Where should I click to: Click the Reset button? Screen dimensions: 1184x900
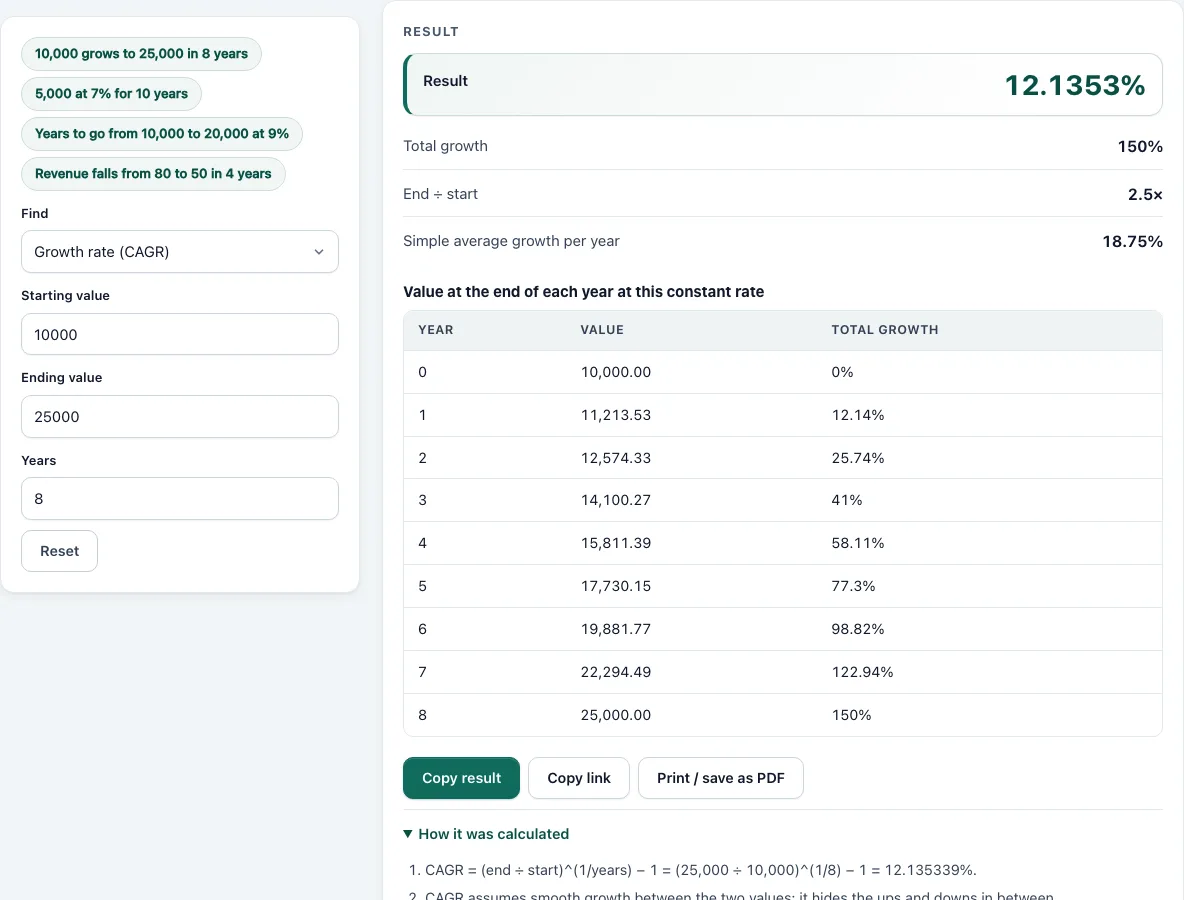pos(60,551)
